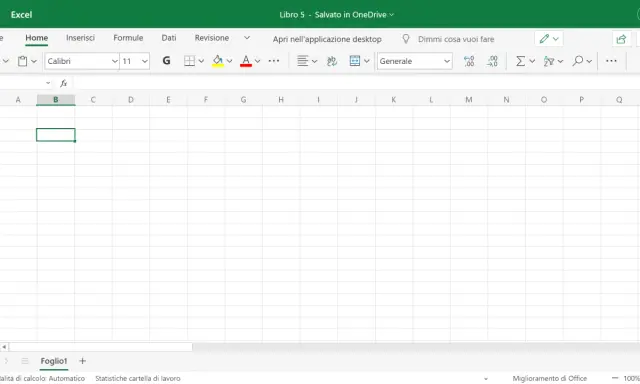Image resolution: width=640 pixels, height=384 pixels.
Task: Click the selected cell in column B
Action: (56, 135)
